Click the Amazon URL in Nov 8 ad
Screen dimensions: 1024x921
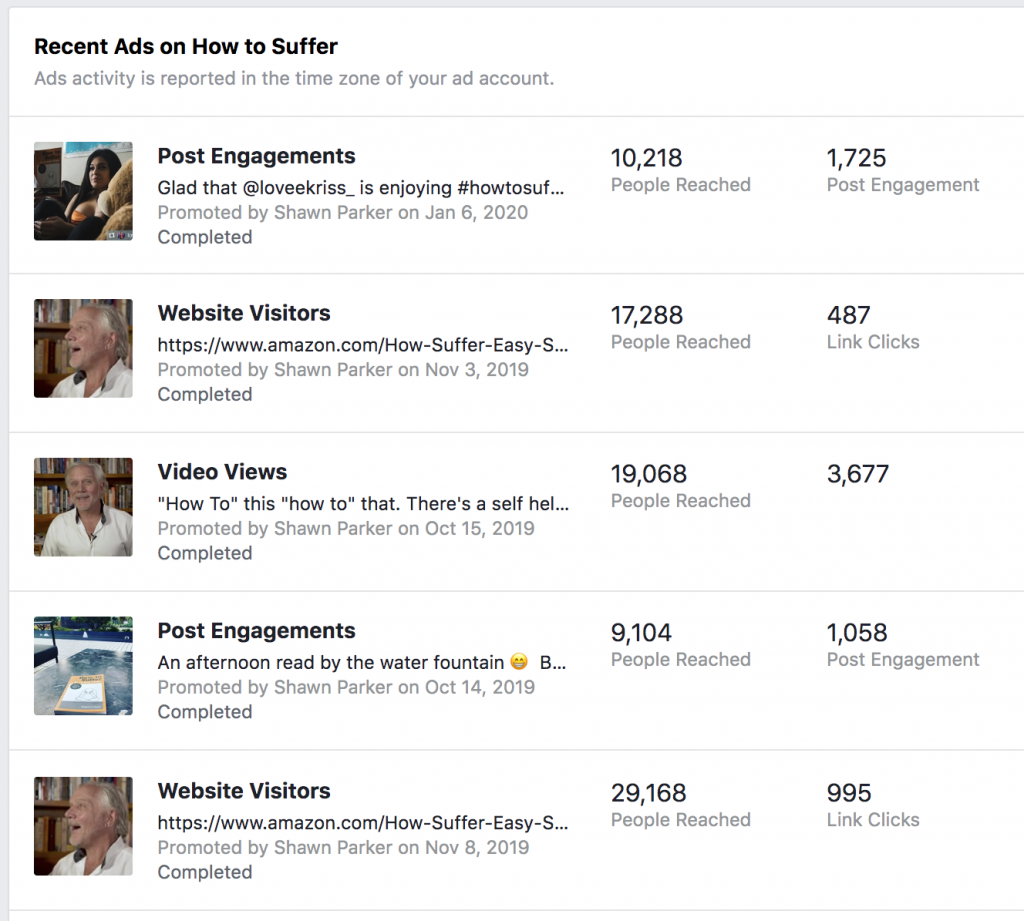pyautogui.click(x=363, y=824)
